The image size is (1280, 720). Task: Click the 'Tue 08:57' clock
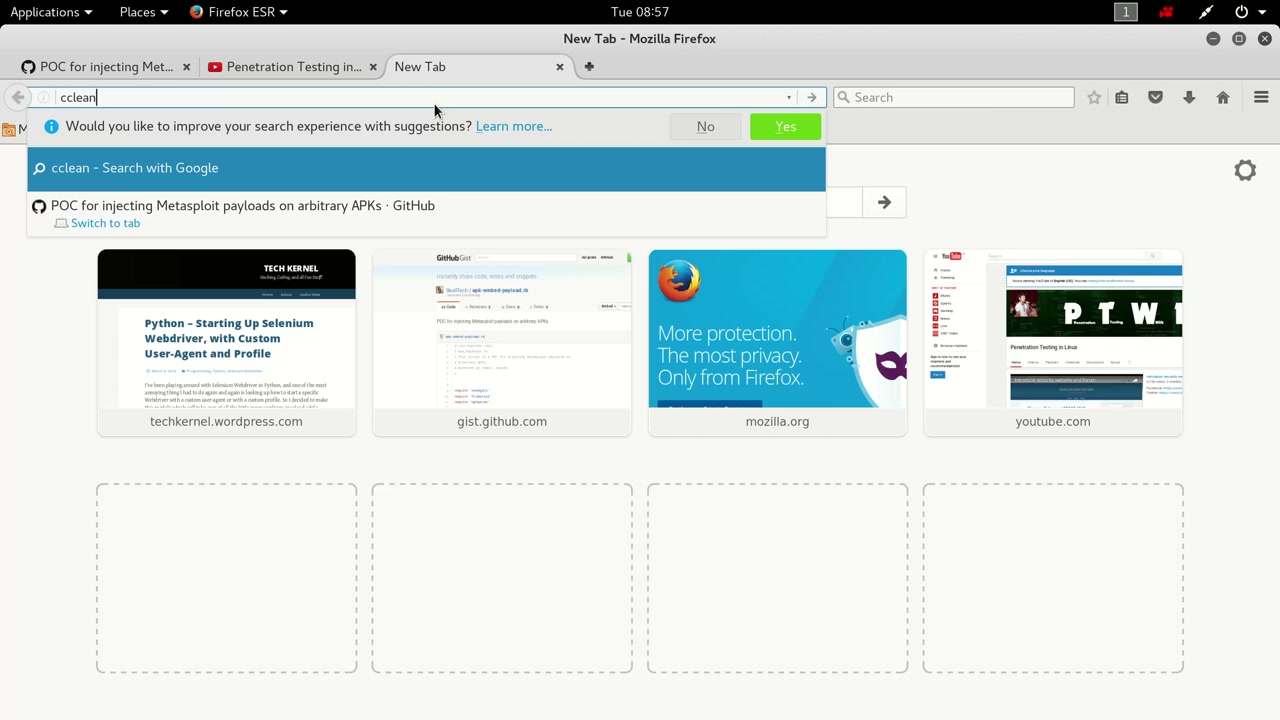640,12
